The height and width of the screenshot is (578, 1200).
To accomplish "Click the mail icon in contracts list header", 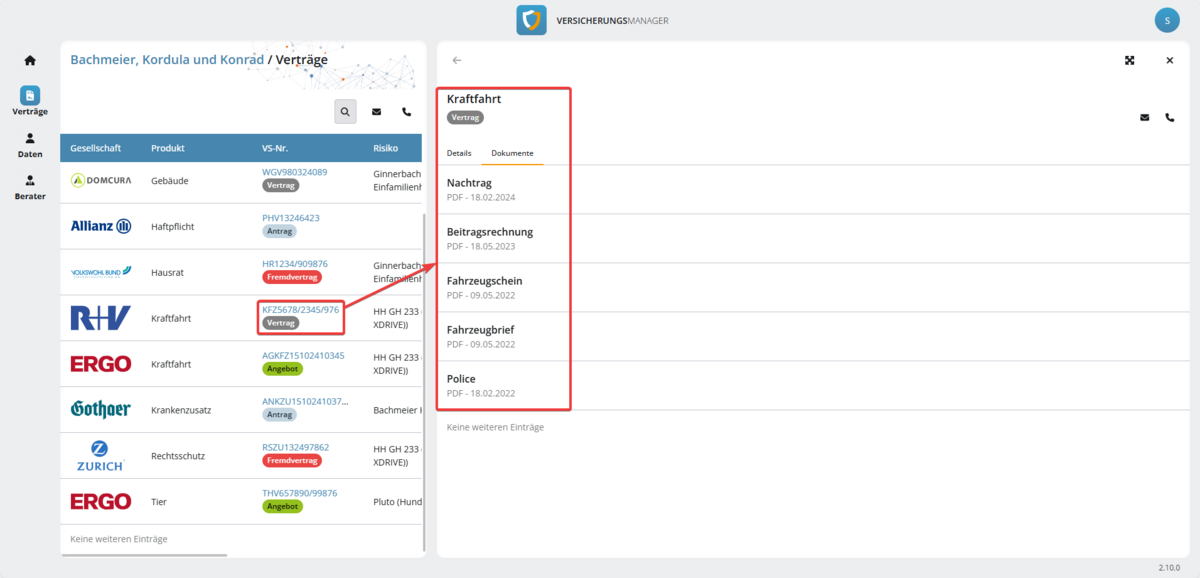I will pyautogui.click(x=376, y=112).
